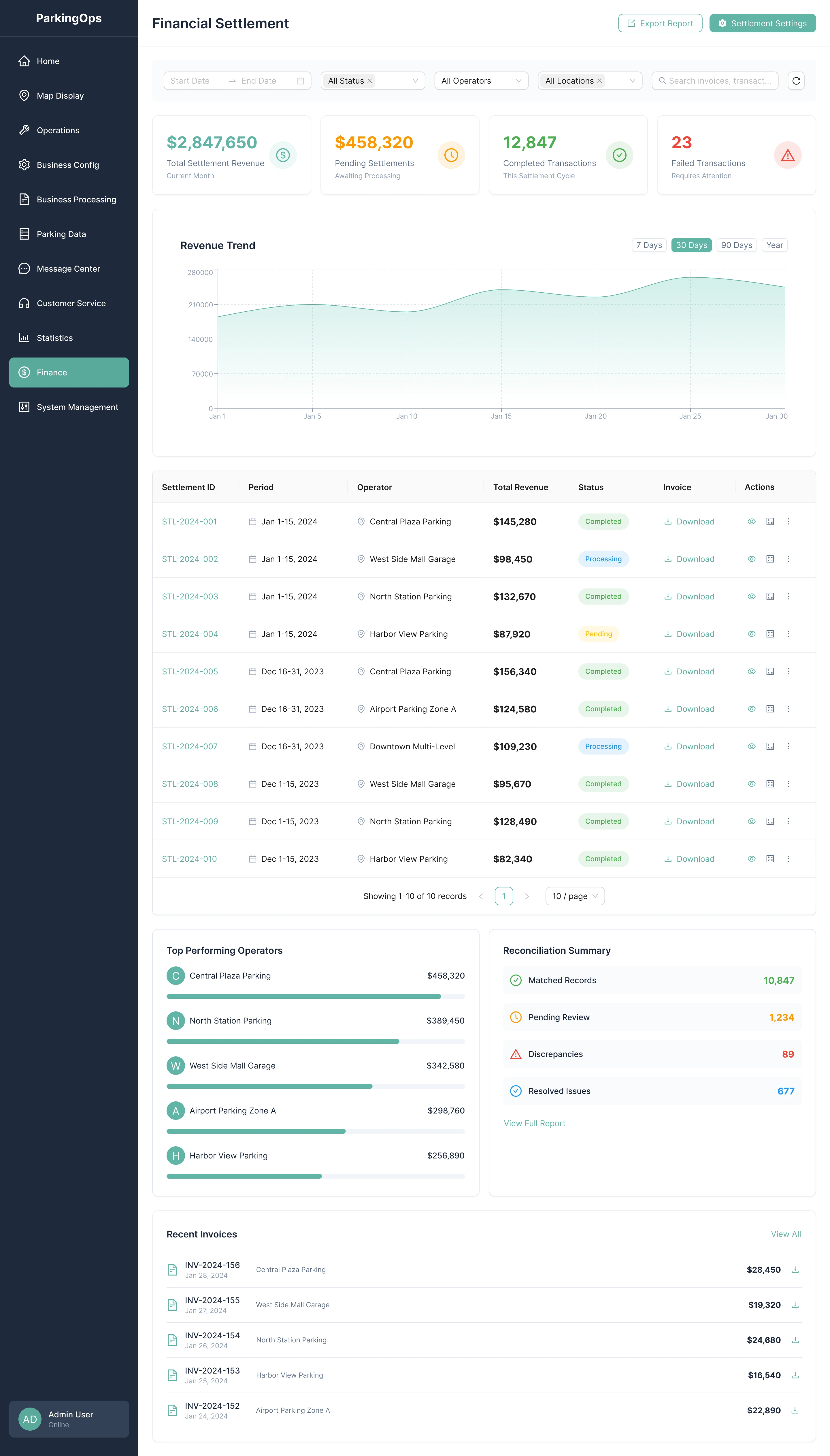Click the Export Report button
830x1456 pixels.
[660, 23]
